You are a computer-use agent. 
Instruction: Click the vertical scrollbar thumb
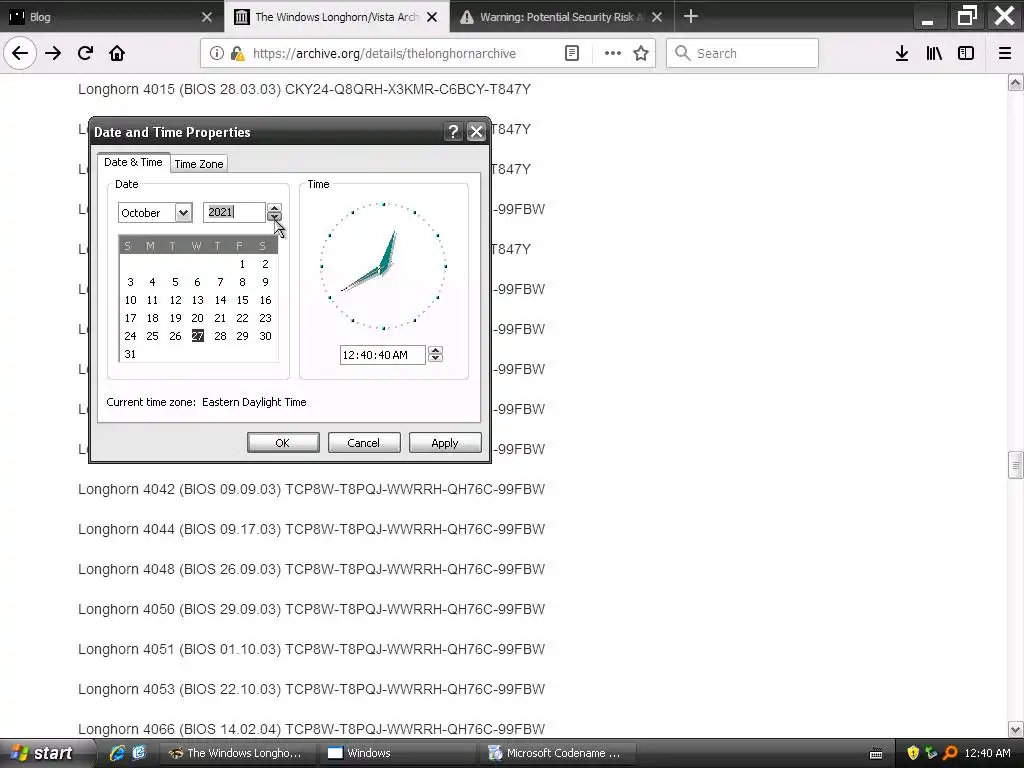point(1015,465)
